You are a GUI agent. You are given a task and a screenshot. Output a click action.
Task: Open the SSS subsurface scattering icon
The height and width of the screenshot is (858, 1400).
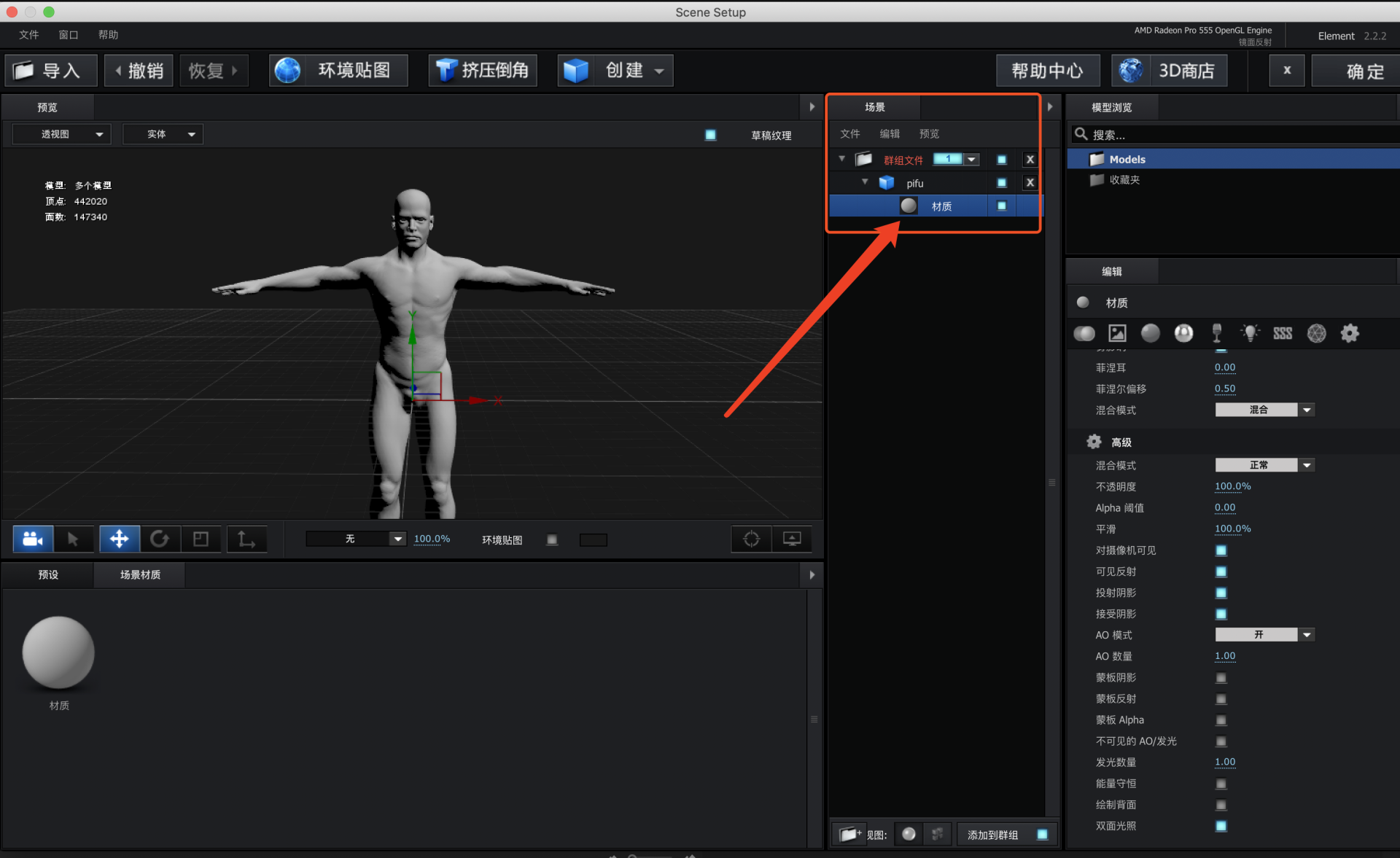pos(1283,333)
